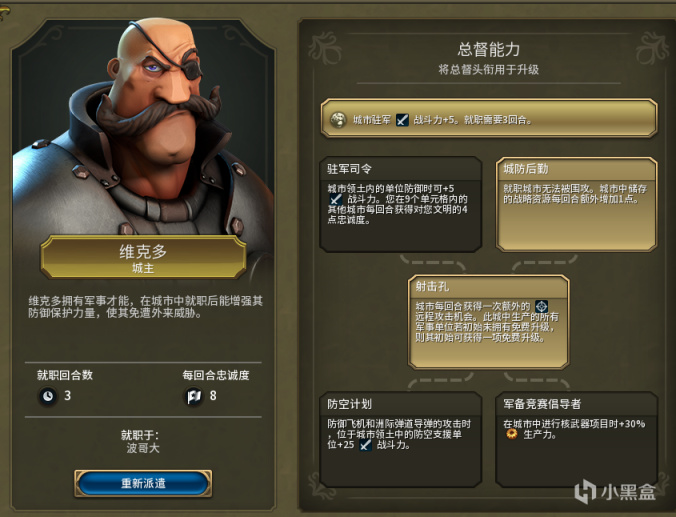Click the 小黑盒 watermark logo
This screenshot has width=676, height=517.
616,491
